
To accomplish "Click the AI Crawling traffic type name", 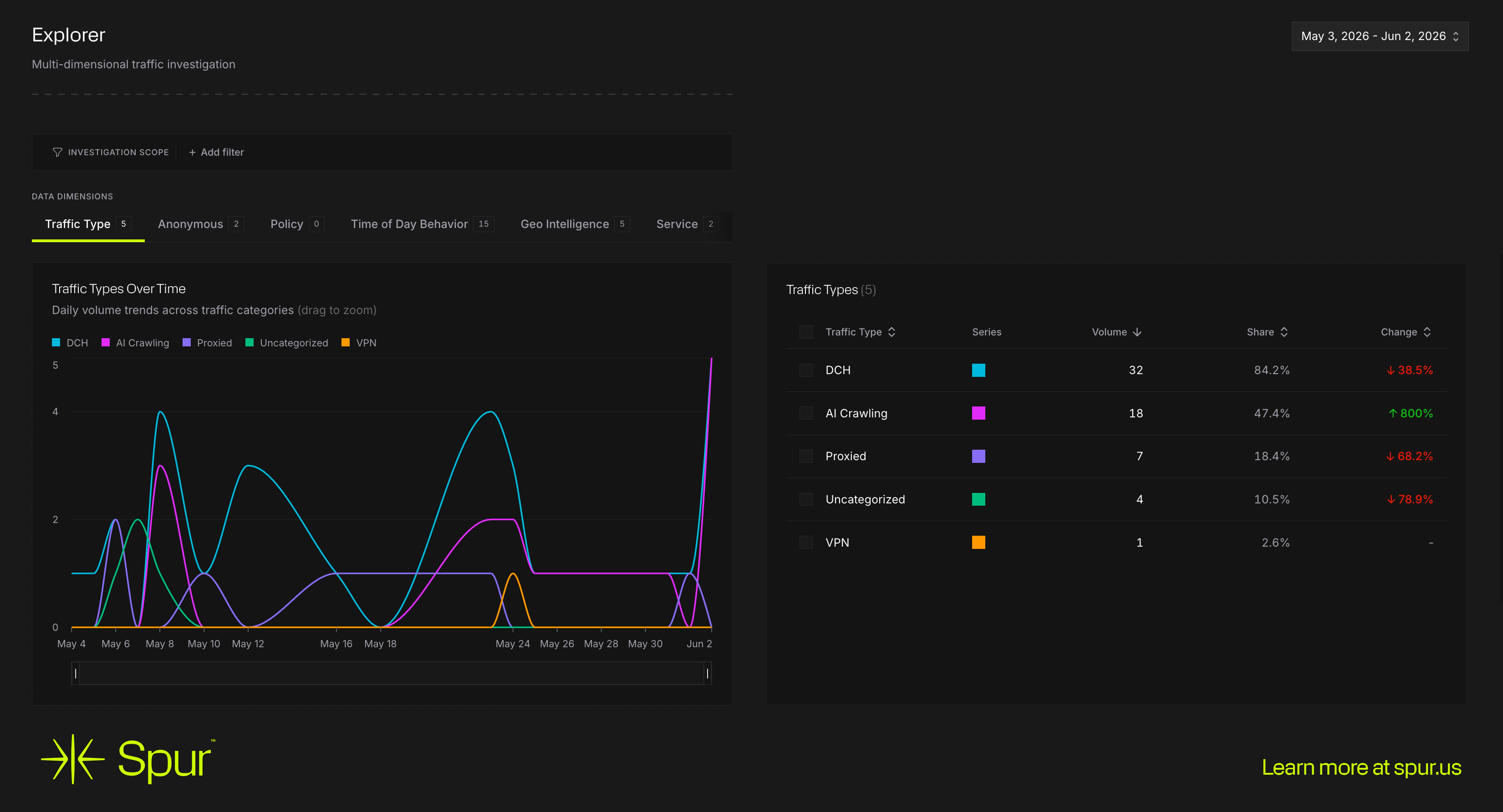I will (x=856, y=413).
